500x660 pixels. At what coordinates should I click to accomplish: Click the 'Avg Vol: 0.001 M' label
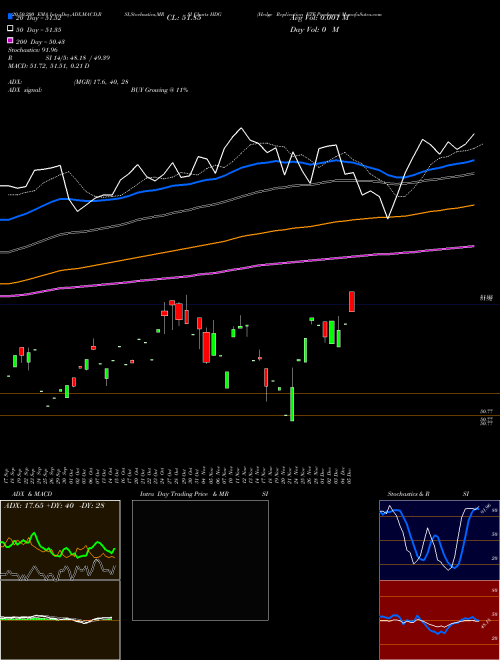[319, 18]
